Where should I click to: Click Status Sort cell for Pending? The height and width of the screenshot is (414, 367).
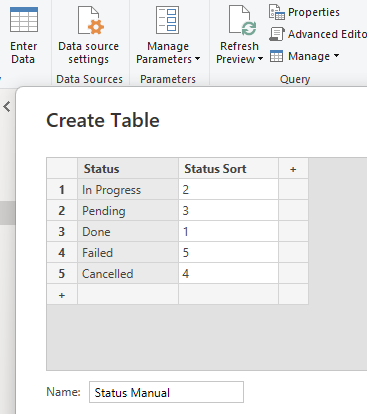click(x=228, y=211)
